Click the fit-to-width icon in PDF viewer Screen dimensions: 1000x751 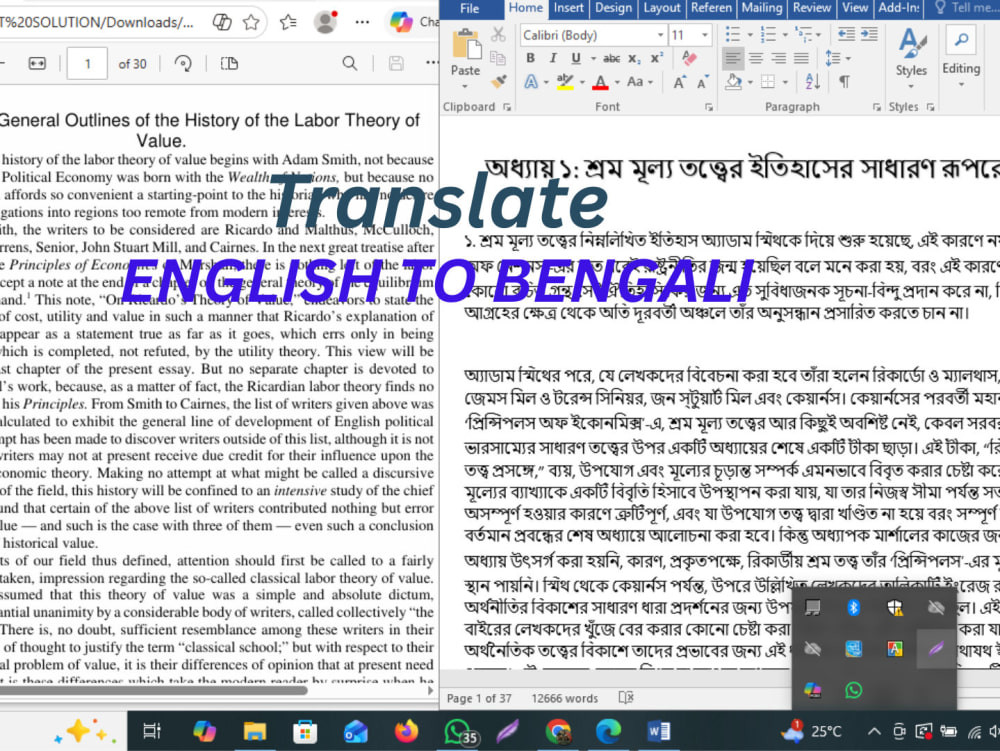click(x=37, y=63)
